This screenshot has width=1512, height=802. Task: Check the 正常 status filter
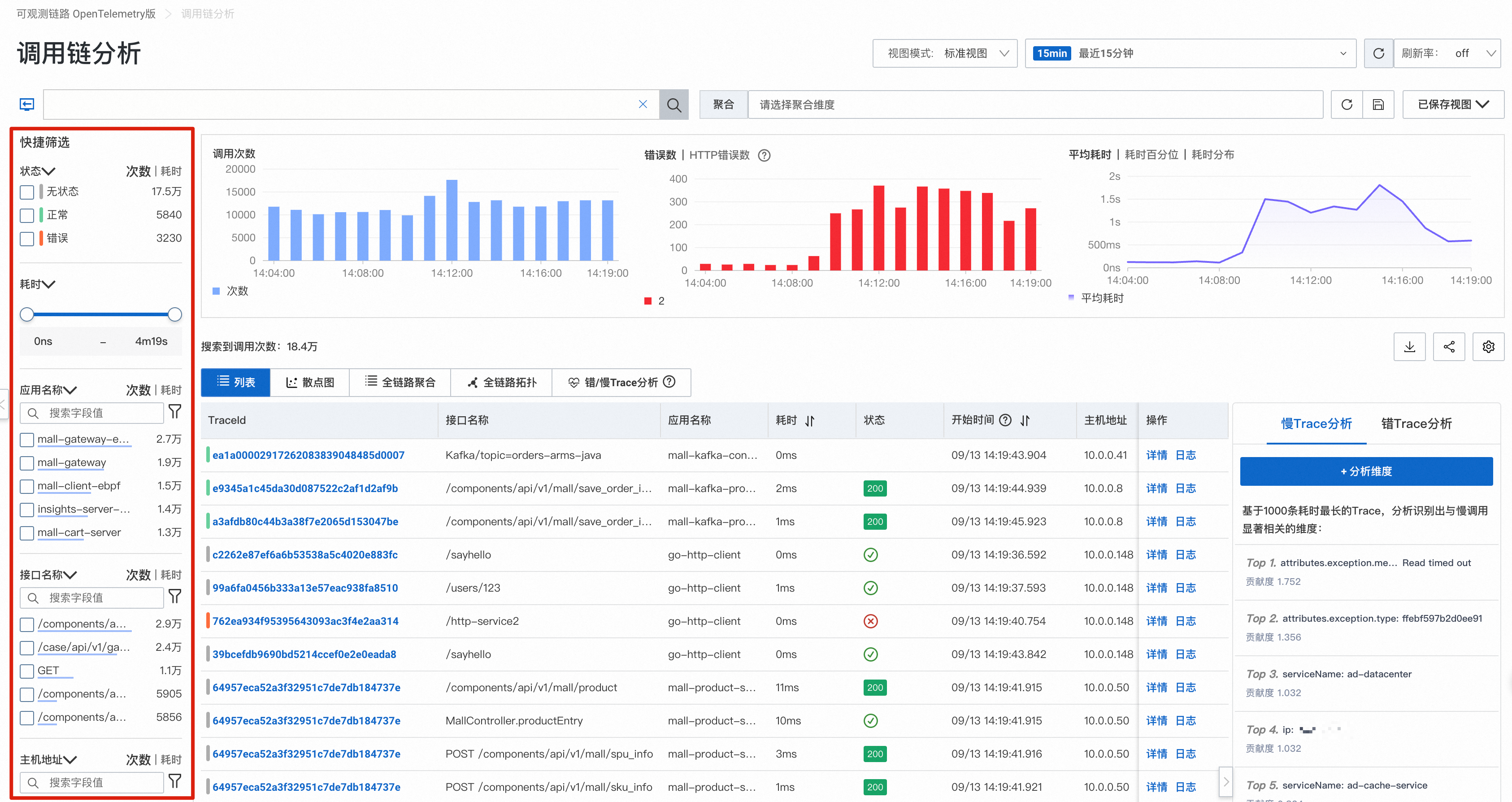[26, 215]
